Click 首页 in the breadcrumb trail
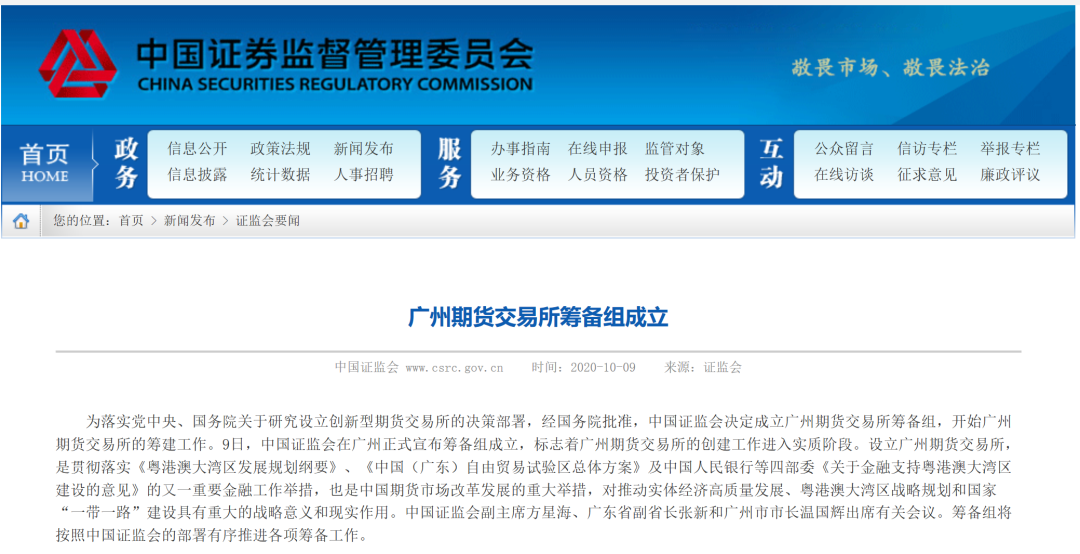The height and width of the screenshot is (554, 1080). 132,221
